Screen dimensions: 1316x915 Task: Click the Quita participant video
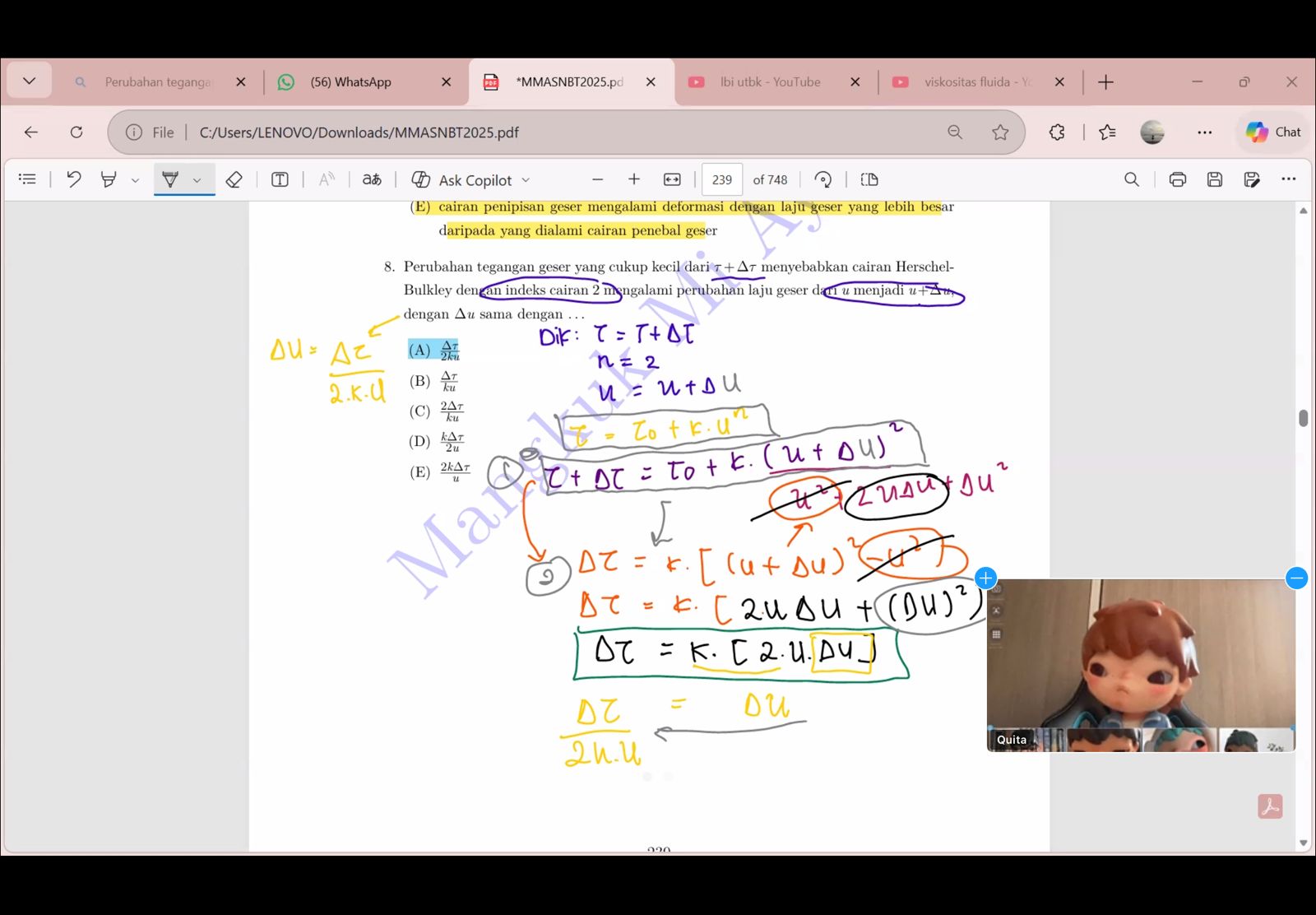(x=1141, y=665)
